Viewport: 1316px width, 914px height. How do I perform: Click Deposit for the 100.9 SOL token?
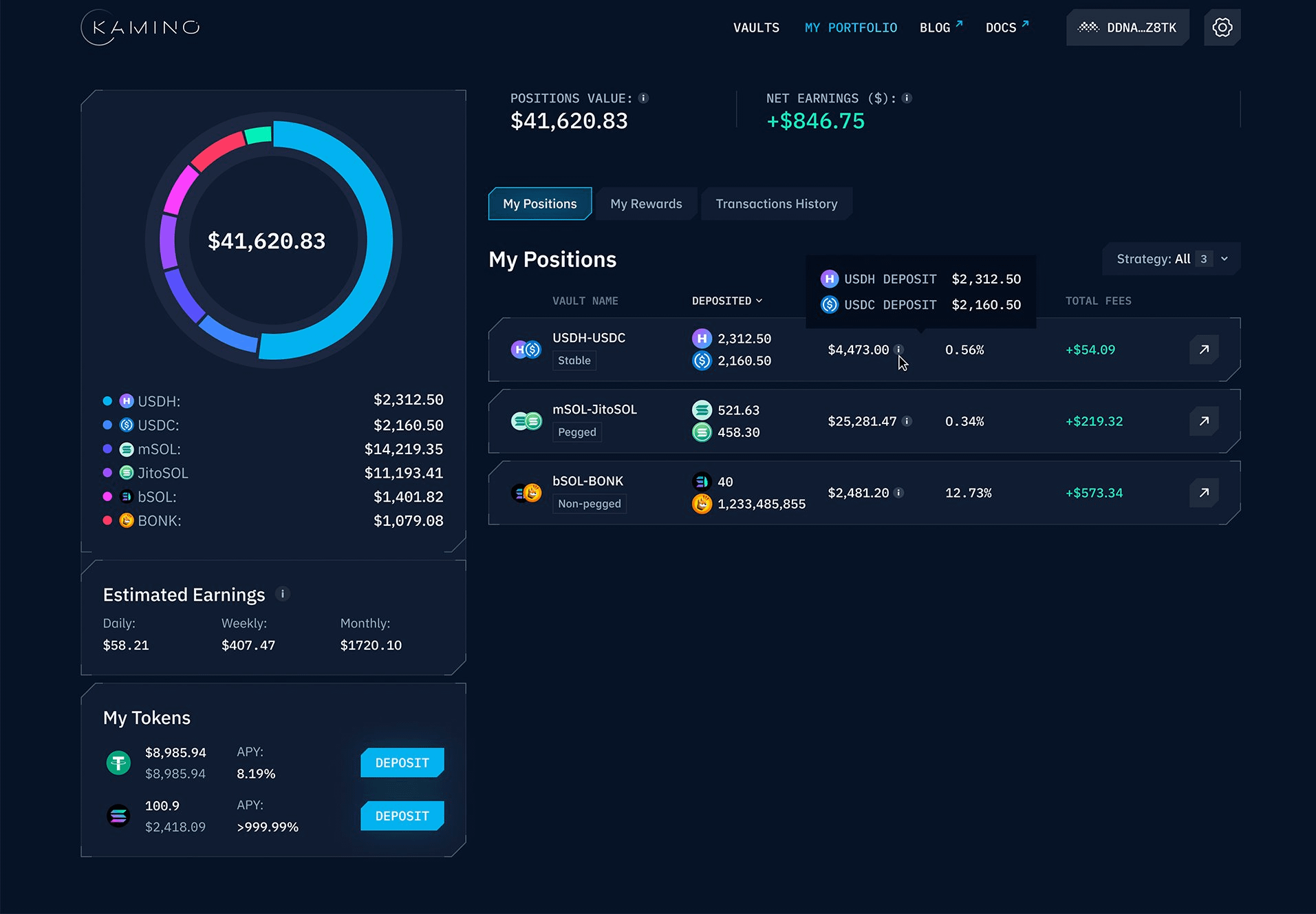(402, 816)
